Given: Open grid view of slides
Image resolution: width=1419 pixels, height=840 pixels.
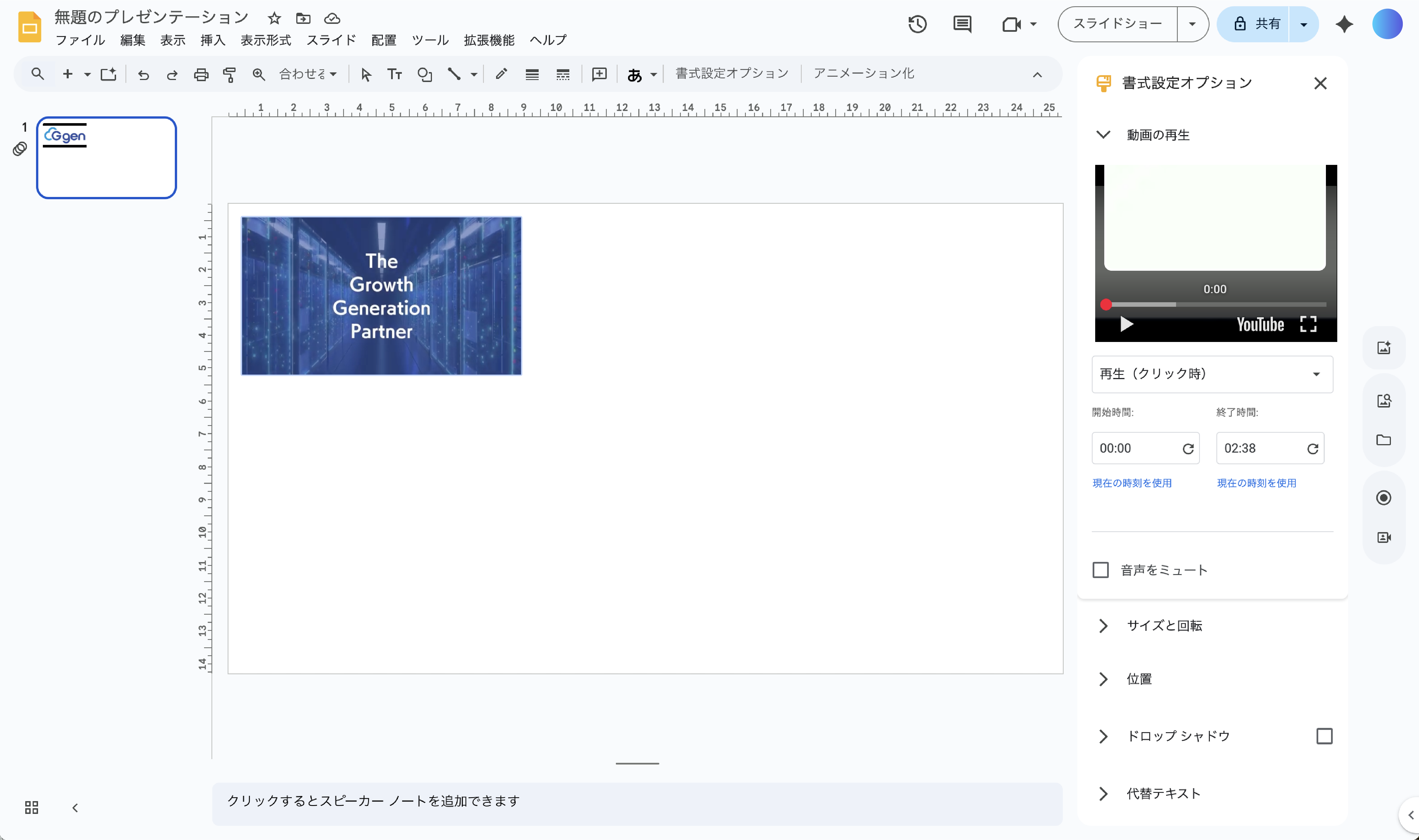Looking at the screenshot, I should pyautogui.click(x=32, y=807).
